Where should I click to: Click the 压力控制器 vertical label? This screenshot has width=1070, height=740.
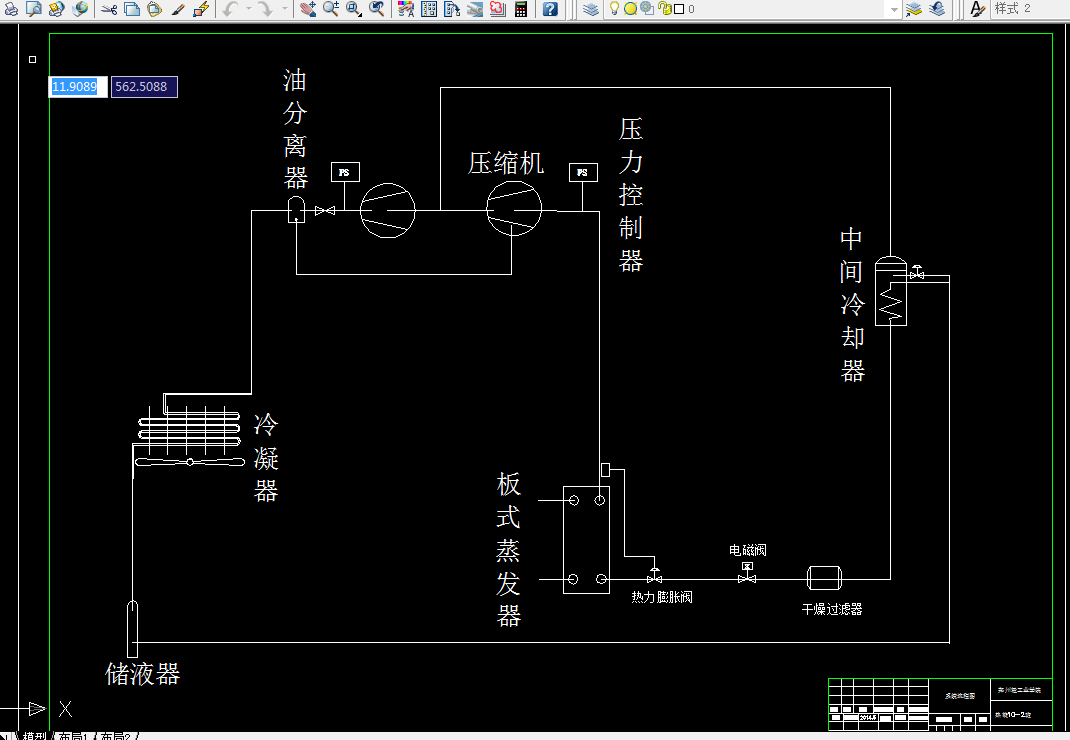[x=631, y=195]
